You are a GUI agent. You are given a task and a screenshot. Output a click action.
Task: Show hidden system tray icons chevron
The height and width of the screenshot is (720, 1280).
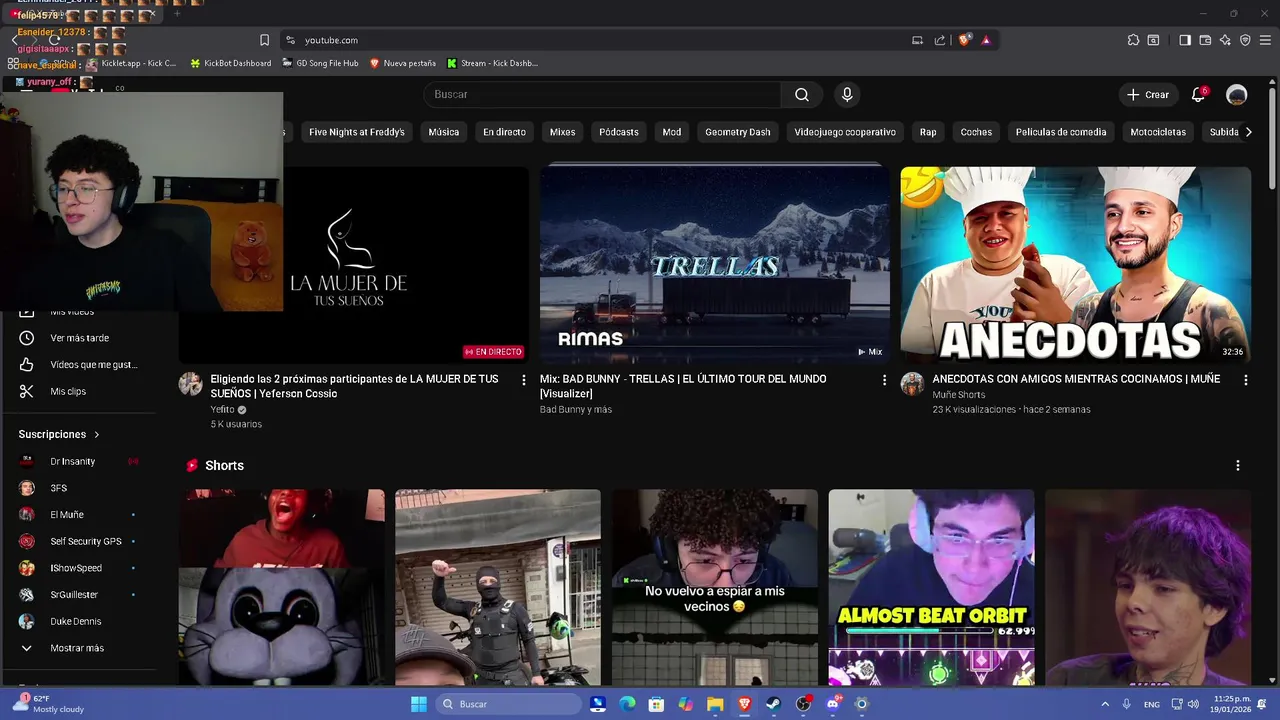click(1105, 704)
